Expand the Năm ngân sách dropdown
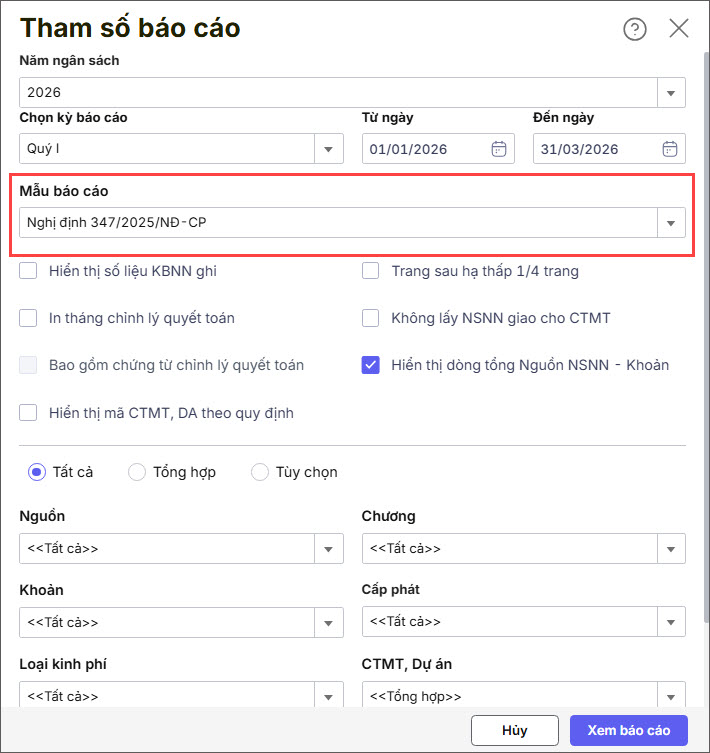 (671, 93)
